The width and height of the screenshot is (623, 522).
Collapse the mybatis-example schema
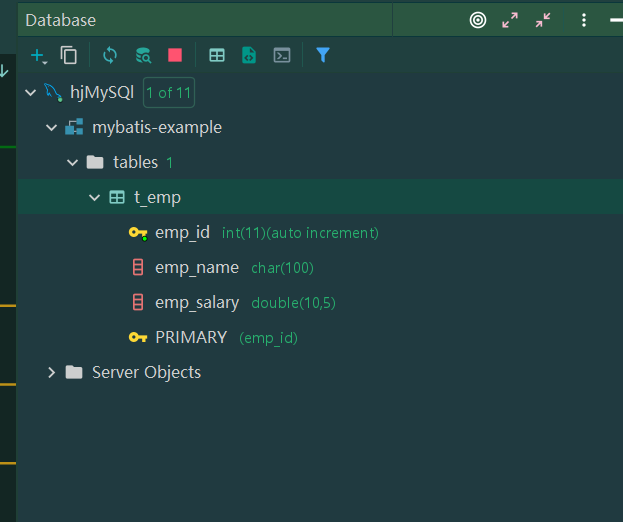(52, 128)
